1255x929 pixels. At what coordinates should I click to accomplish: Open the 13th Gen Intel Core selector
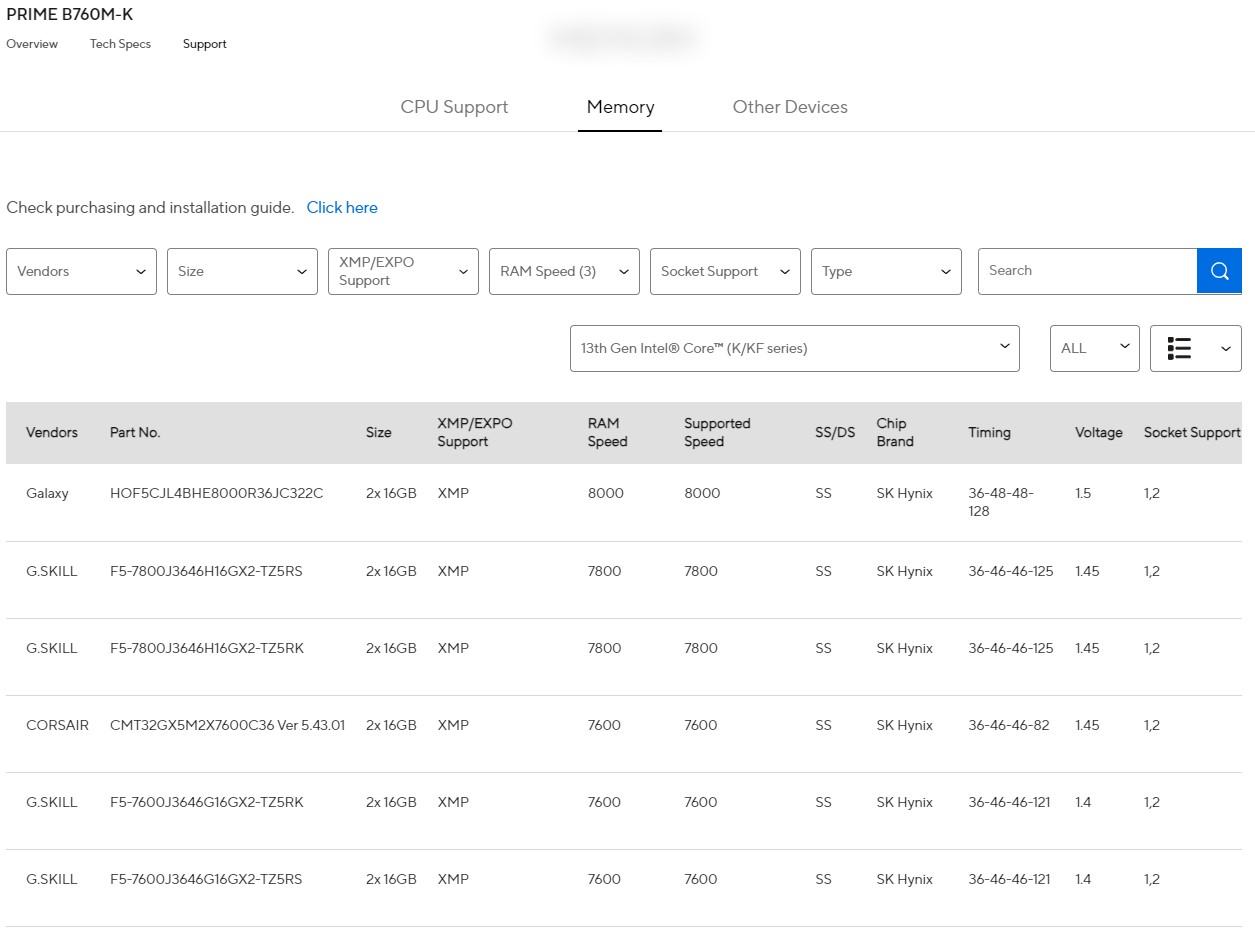[x=794, y=348]
